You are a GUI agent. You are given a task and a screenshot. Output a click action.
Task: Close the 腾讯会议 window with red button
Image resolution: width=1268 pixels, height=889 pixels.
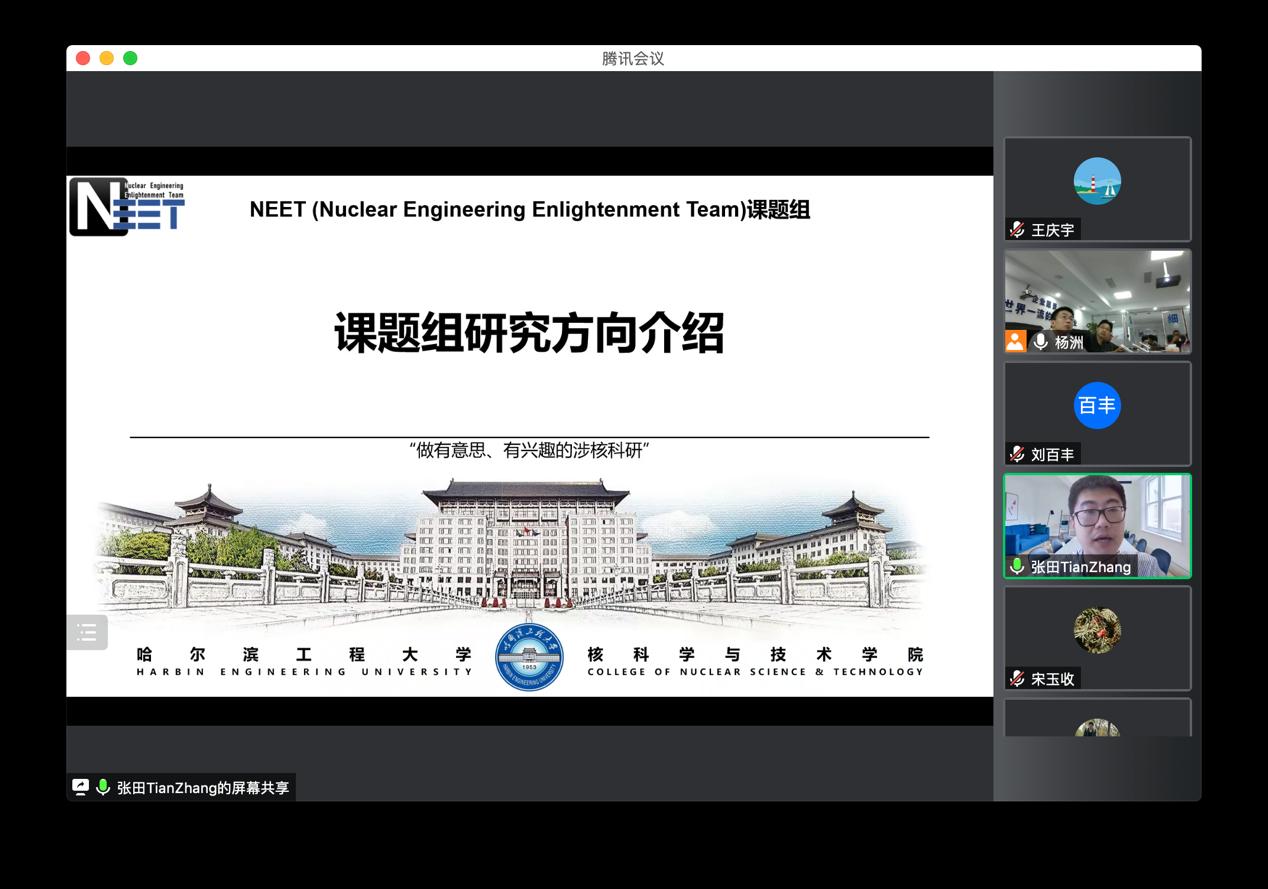click(x=83, y=58)
